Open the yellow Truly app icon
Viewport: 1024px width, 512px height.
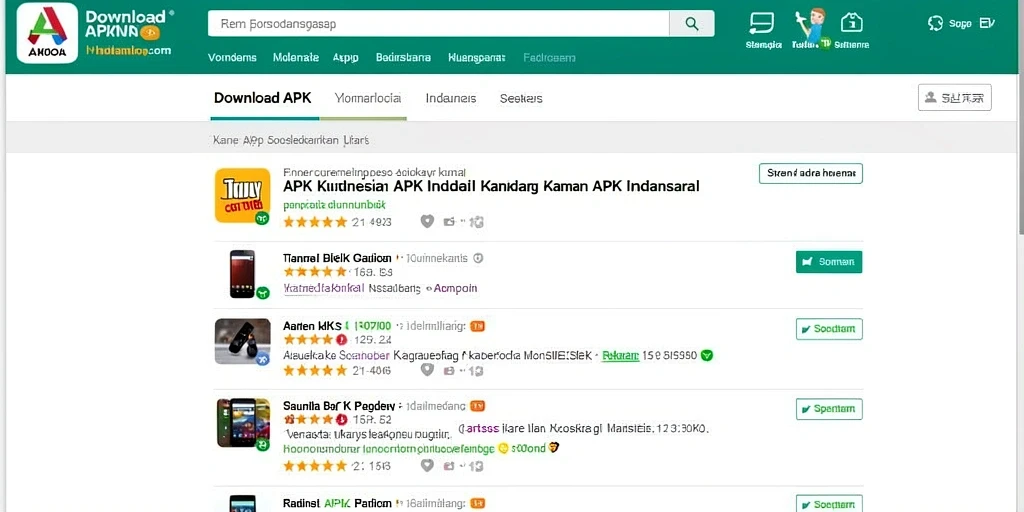pos(242,195)
